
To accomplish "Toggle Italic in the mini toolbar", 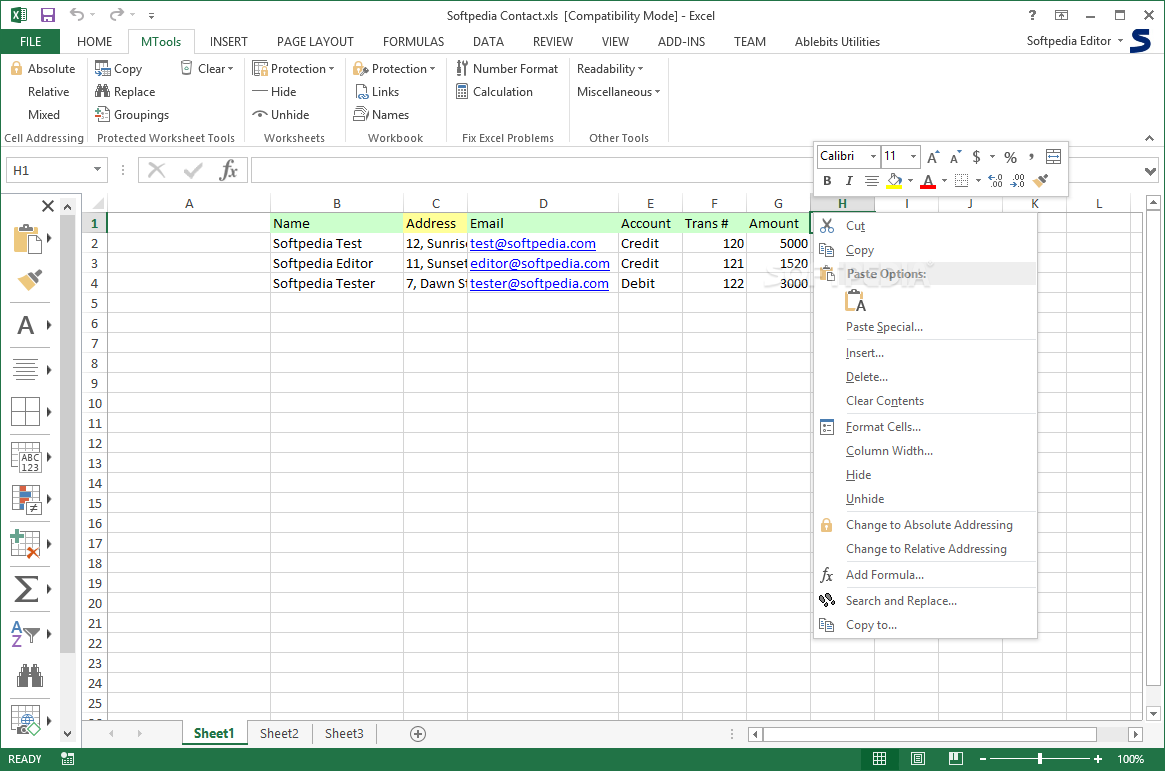I will [x=848, y=180].
